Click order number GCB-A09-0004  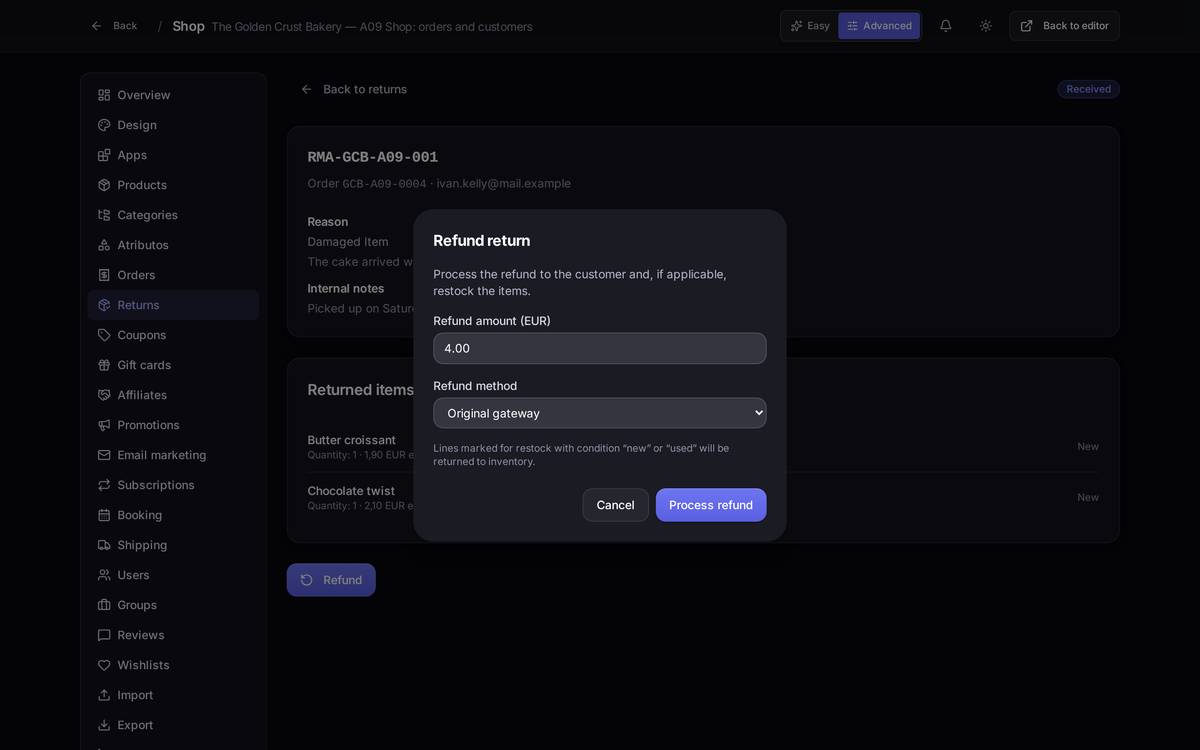tap(385, 184)
